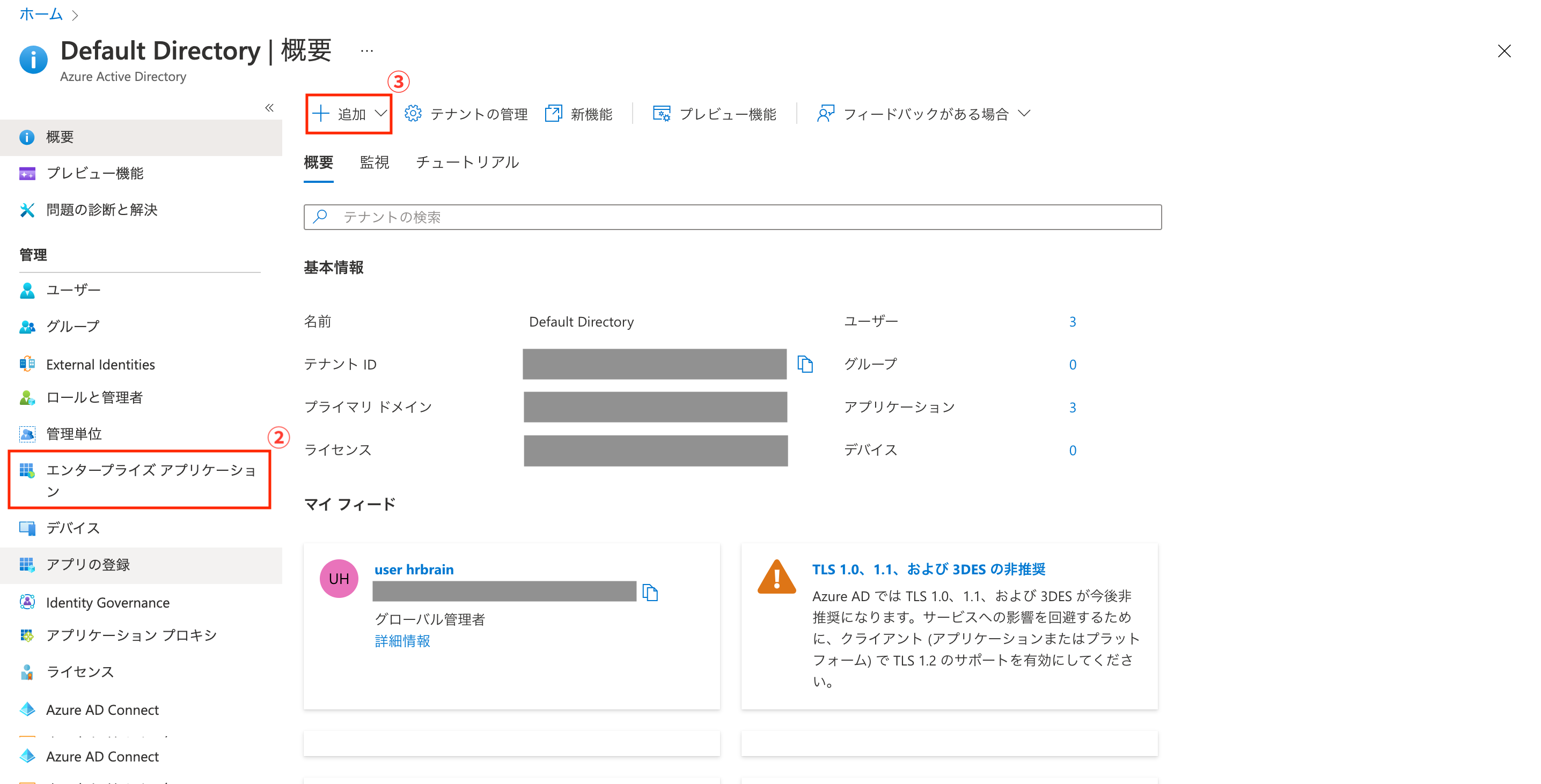Focus the テナントの検索 search field
Image resolution: width=1541 pixels, height=784 pixels.
(732, 217)
